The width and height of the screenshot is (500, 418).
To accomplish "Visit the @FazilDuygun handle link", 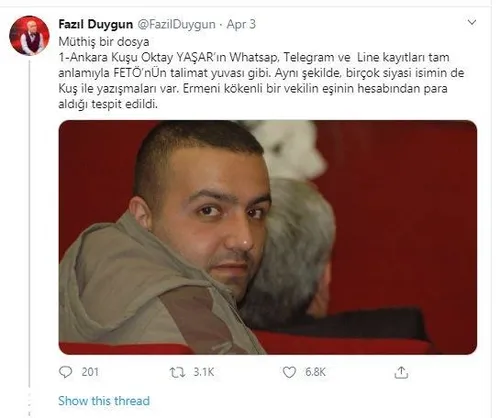I will (x=176, y=24).
